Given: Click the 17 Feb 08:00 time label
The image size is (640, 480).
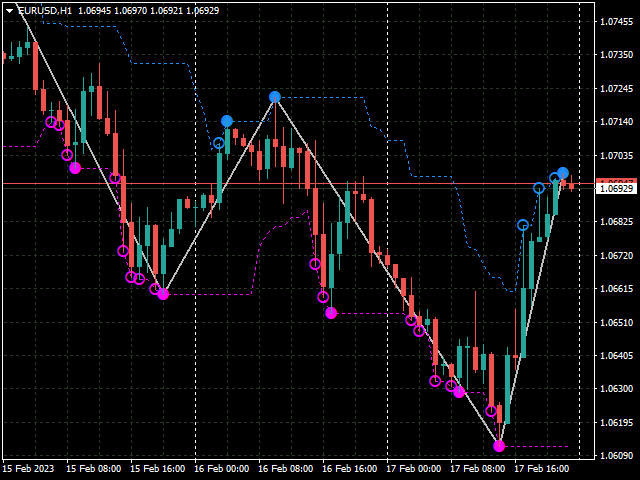Looking at the screenshot, I should tap(478, 469).
